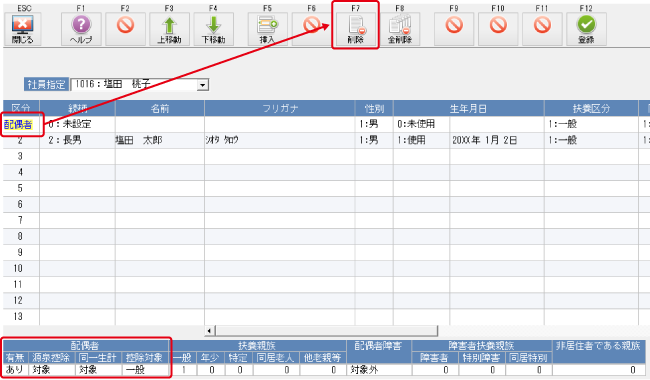The width and height of the screenshot is (650, 380).
Task: Click the horizontal scrollbar left arrow
Action: point(209,331)
